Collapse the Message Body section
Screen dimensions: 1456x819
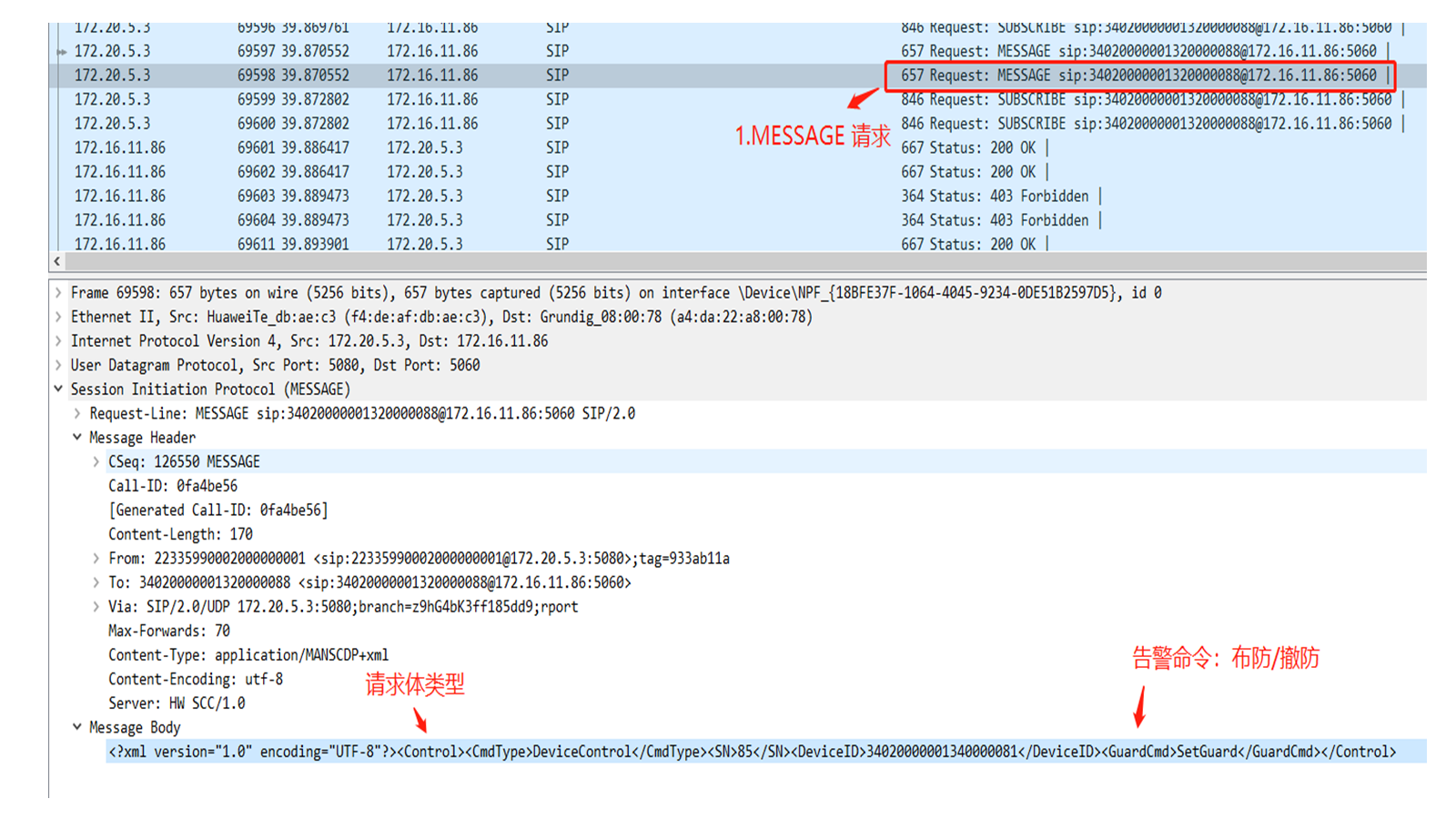pyautogui.click(x=76, y=727)
